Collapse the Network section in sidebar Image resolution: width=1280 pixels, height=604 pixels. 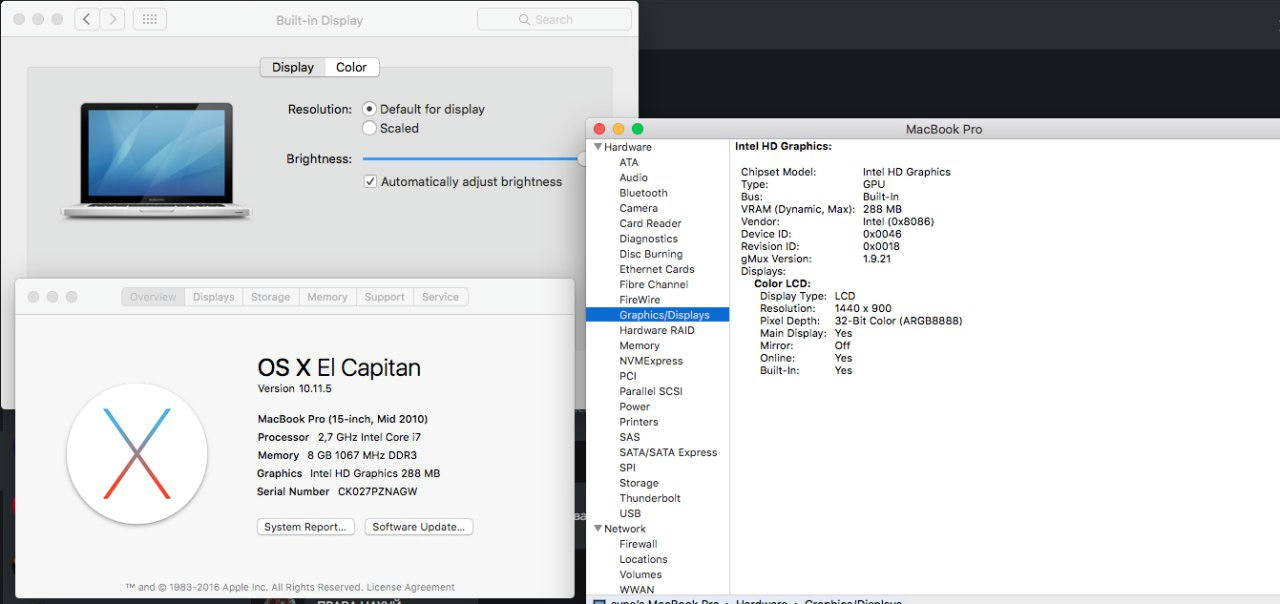tap(598, 529)
